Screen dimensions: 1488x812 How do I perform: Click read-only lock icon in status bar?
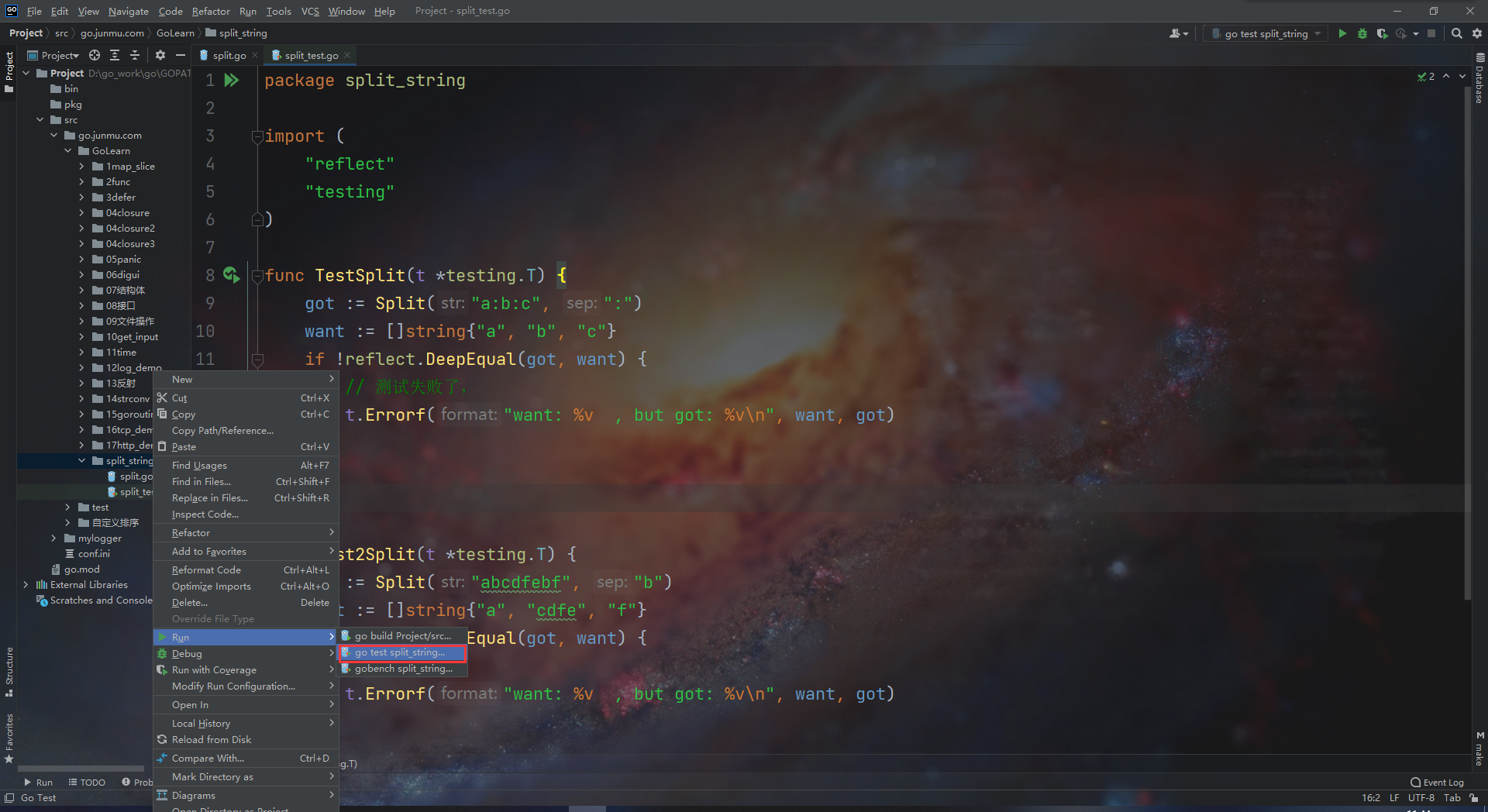coord(1474,797)
